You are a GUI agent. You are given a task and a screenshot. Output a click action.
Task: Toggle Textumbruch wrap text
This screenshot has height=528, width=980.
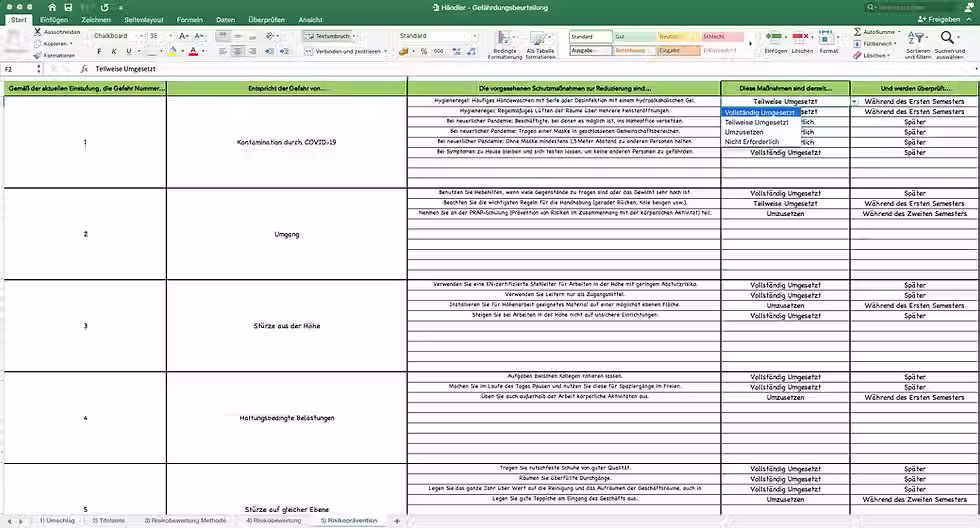tap(328, 36)
